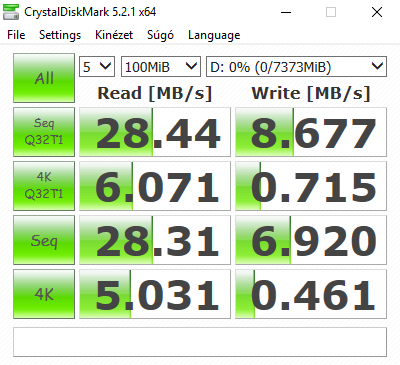The width and height of the screenshot is (400, 365).
Task: Click the Seq Q32T1 read result 28.44
Action: [155, 132]
